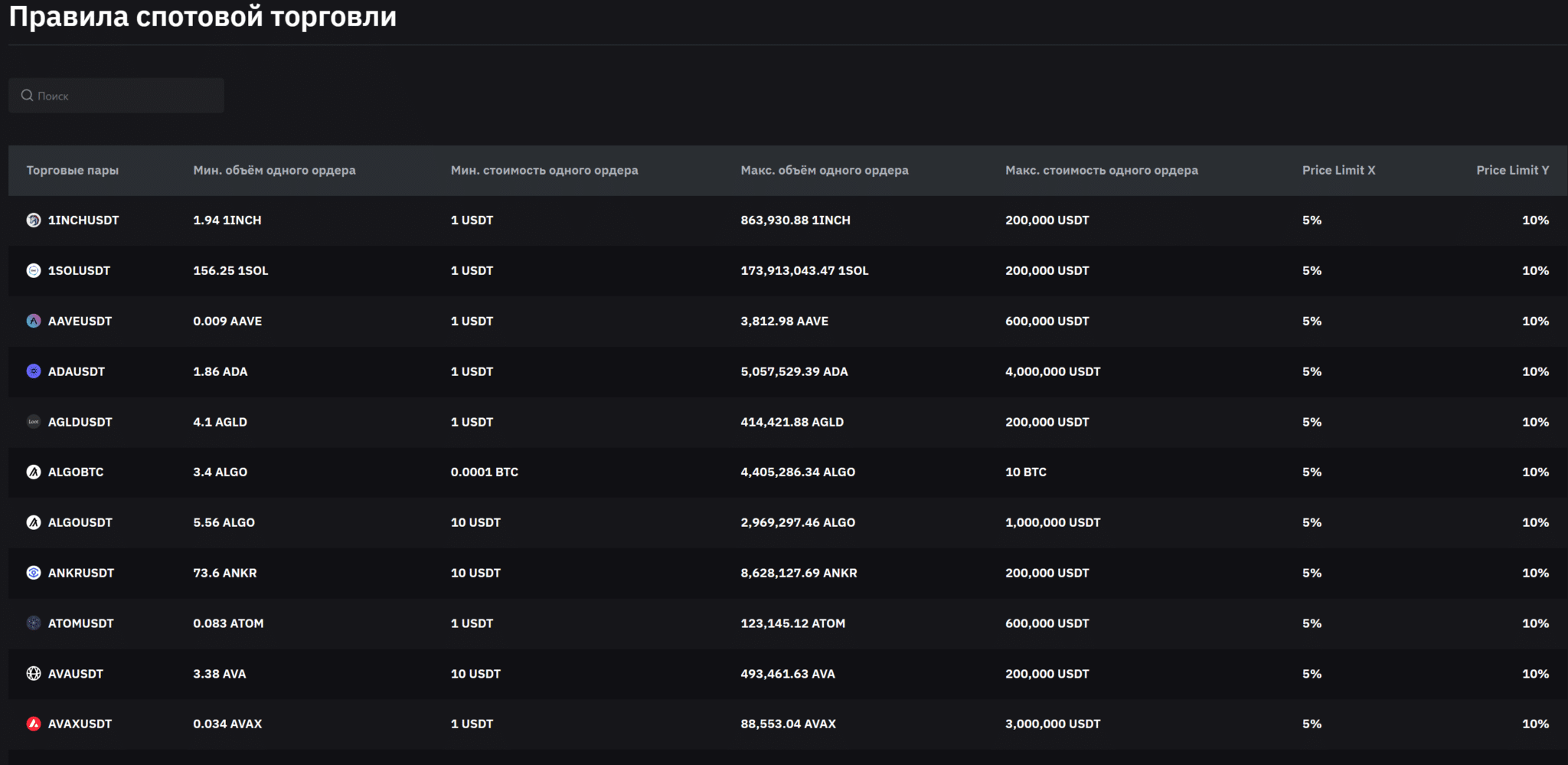
Task: Click the Price Limit X column header
Action: 1338,170
